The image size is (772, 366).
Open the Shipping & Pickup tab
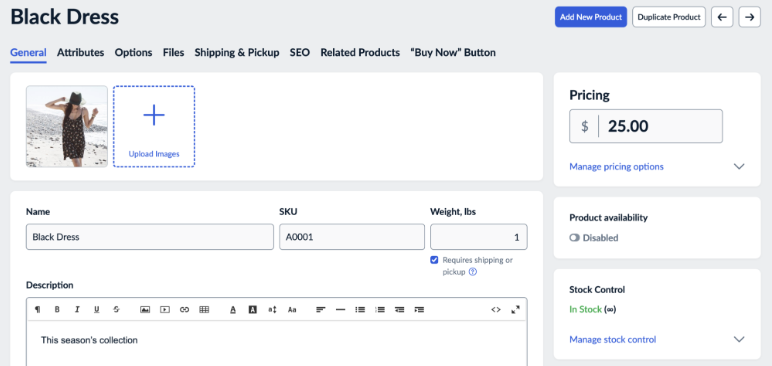click(x=237, y=52)
